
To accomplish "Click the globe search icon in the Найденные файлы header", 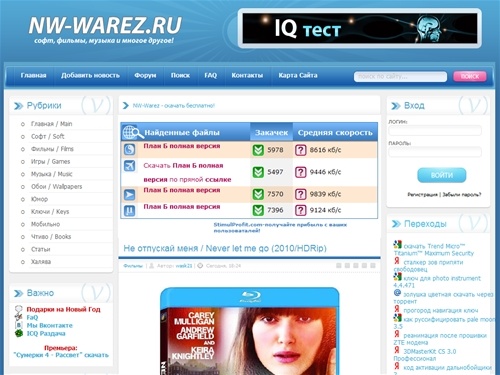I will [133, 132].
